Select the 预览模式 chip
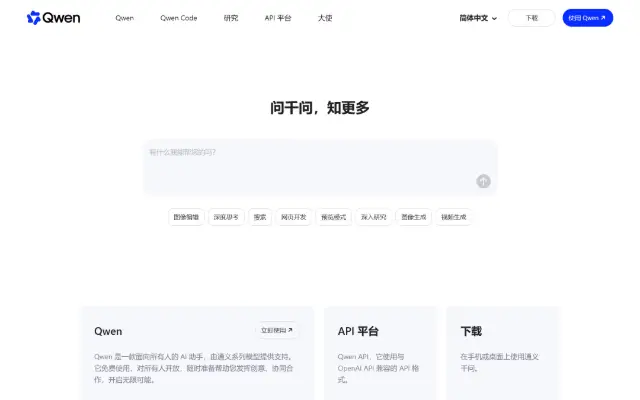 pos(333,217)
